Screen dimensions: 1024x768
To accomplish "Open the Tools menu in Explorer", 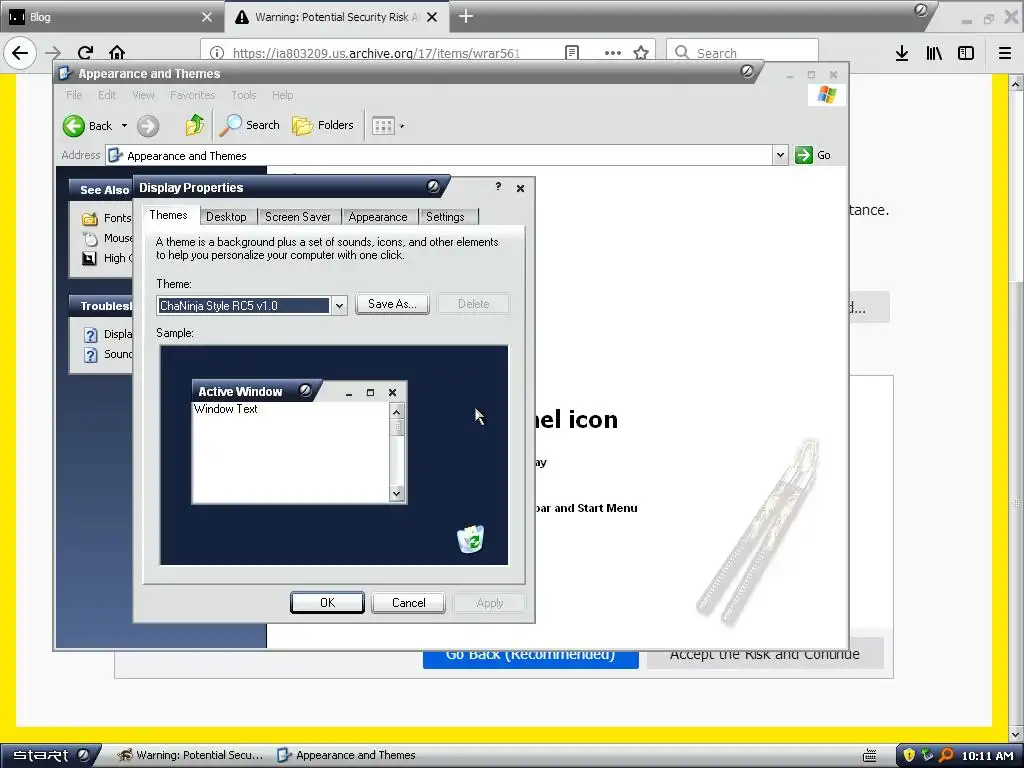I will pos(244,95).
